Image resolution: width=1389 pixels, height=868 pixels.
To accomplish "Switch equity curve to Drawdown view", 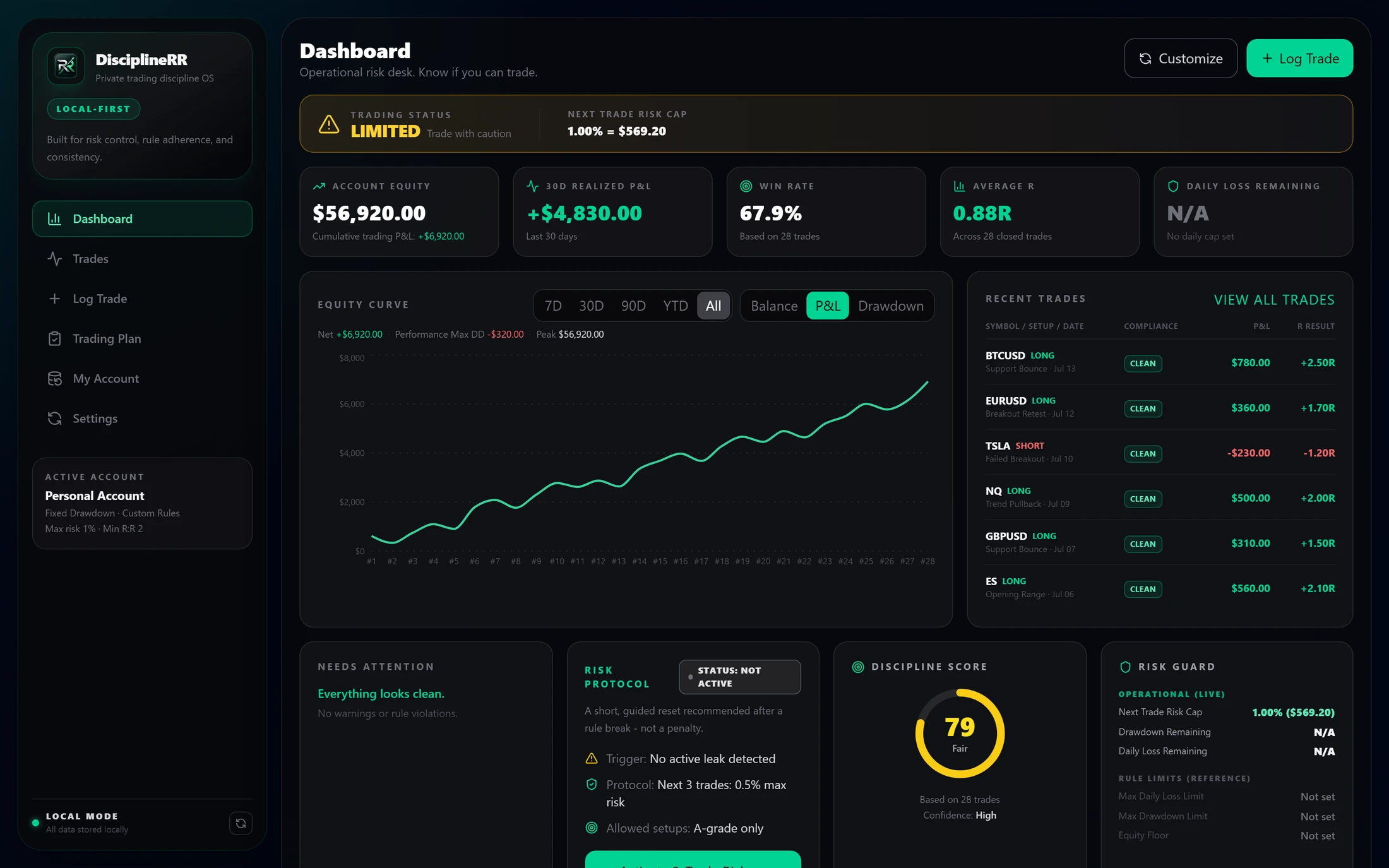I will (x=891, y=306).
